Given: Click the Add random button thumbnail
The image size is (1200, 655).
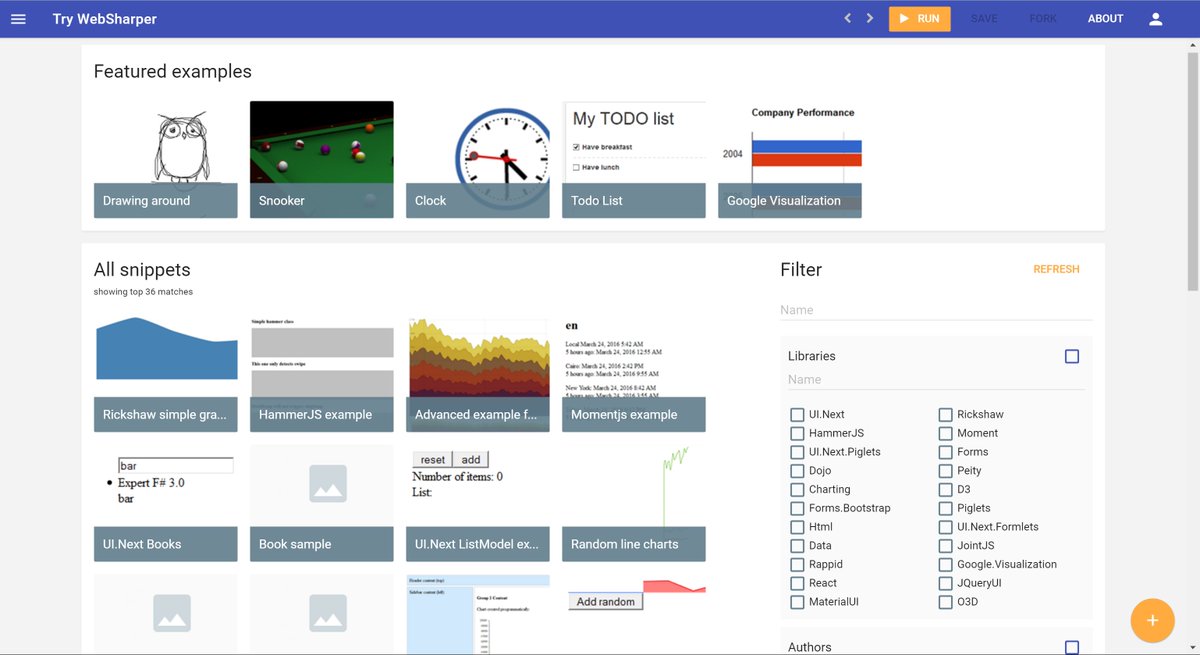Looking at the screenshot, I should 606,601.
